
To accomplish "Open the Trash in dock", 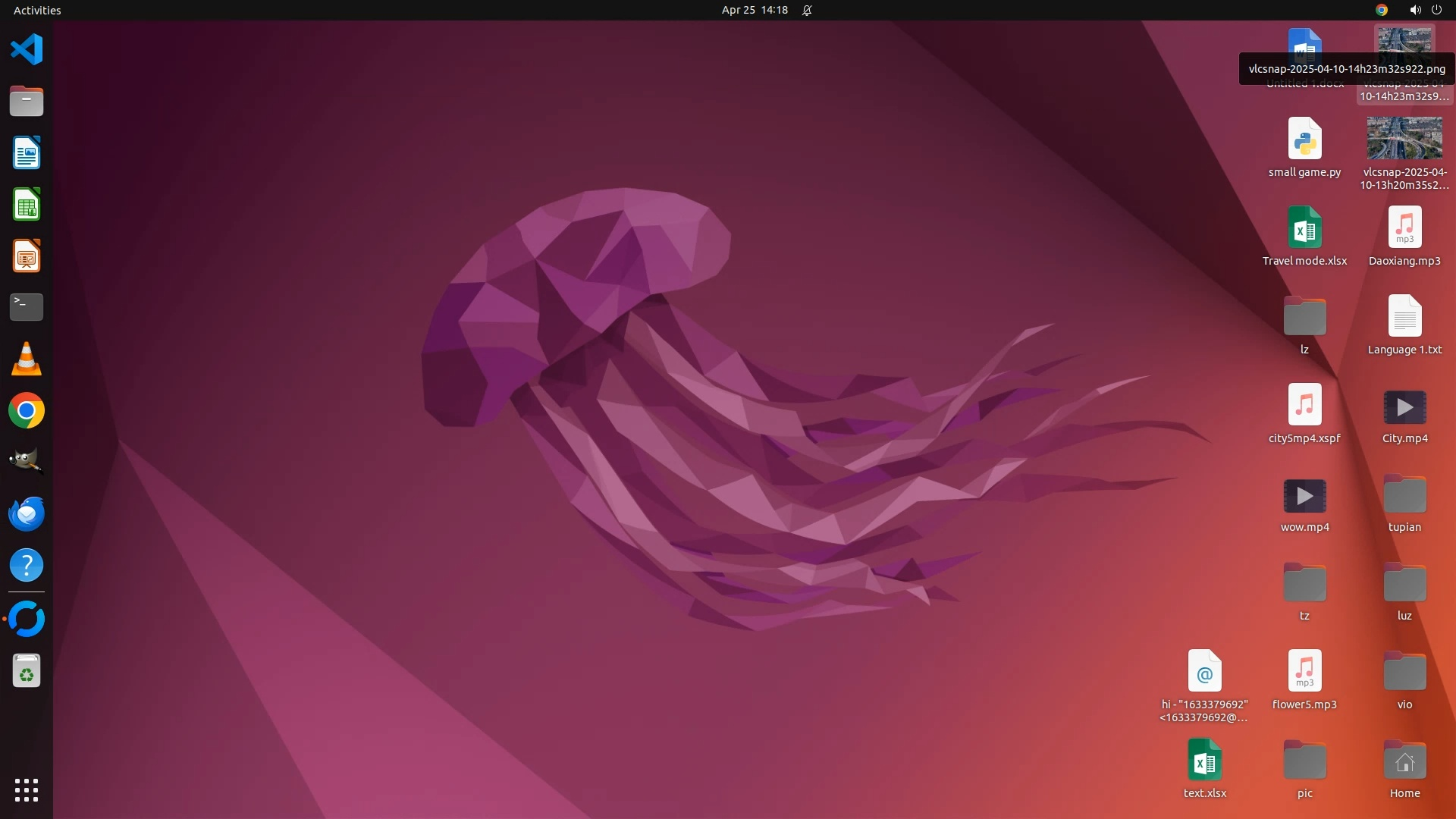I will point(27,671).
